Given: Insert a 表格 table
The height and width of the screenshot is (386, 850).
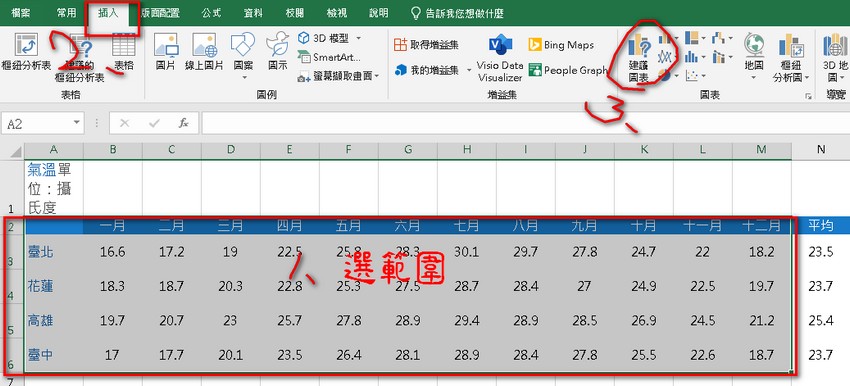Looking at the screenshot, I should point(124,53).
